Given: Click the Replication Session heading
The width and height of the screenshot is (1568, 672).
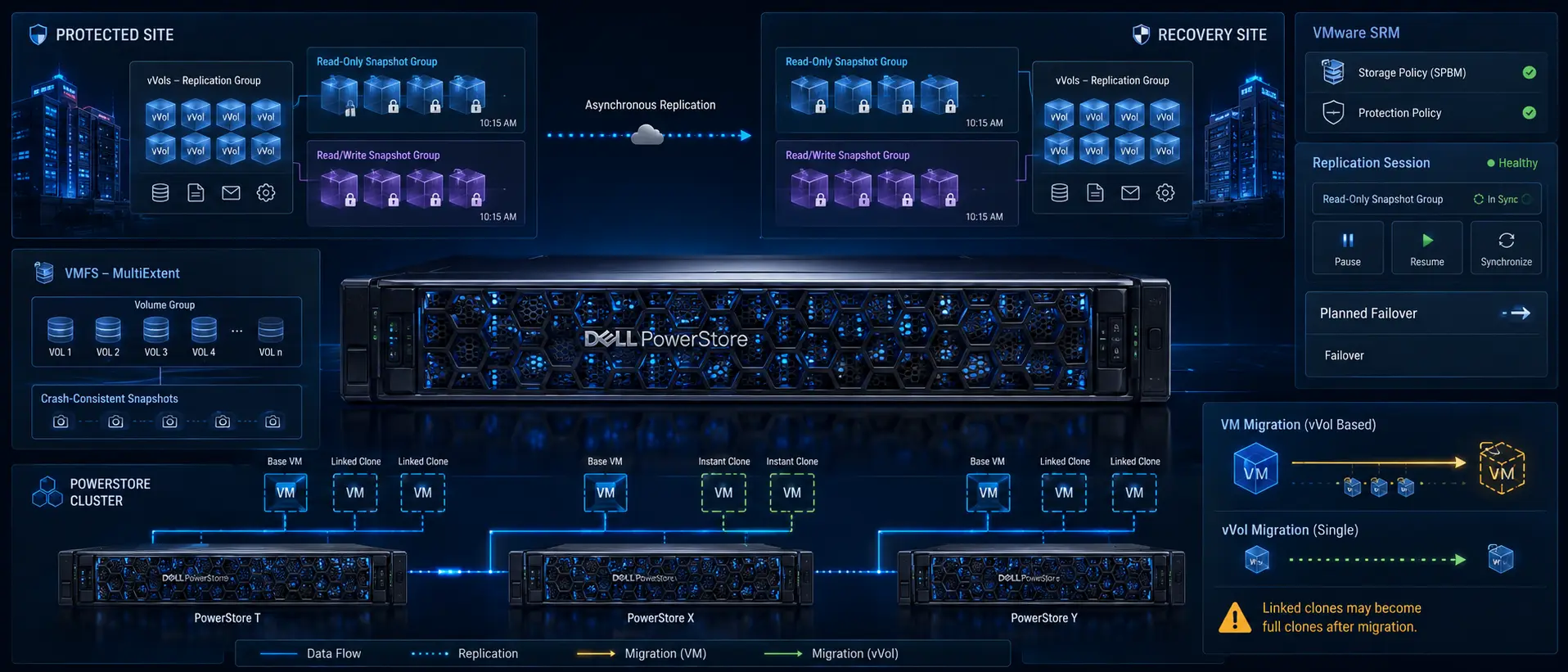Looking at the screenshot, I should 1371,163.
